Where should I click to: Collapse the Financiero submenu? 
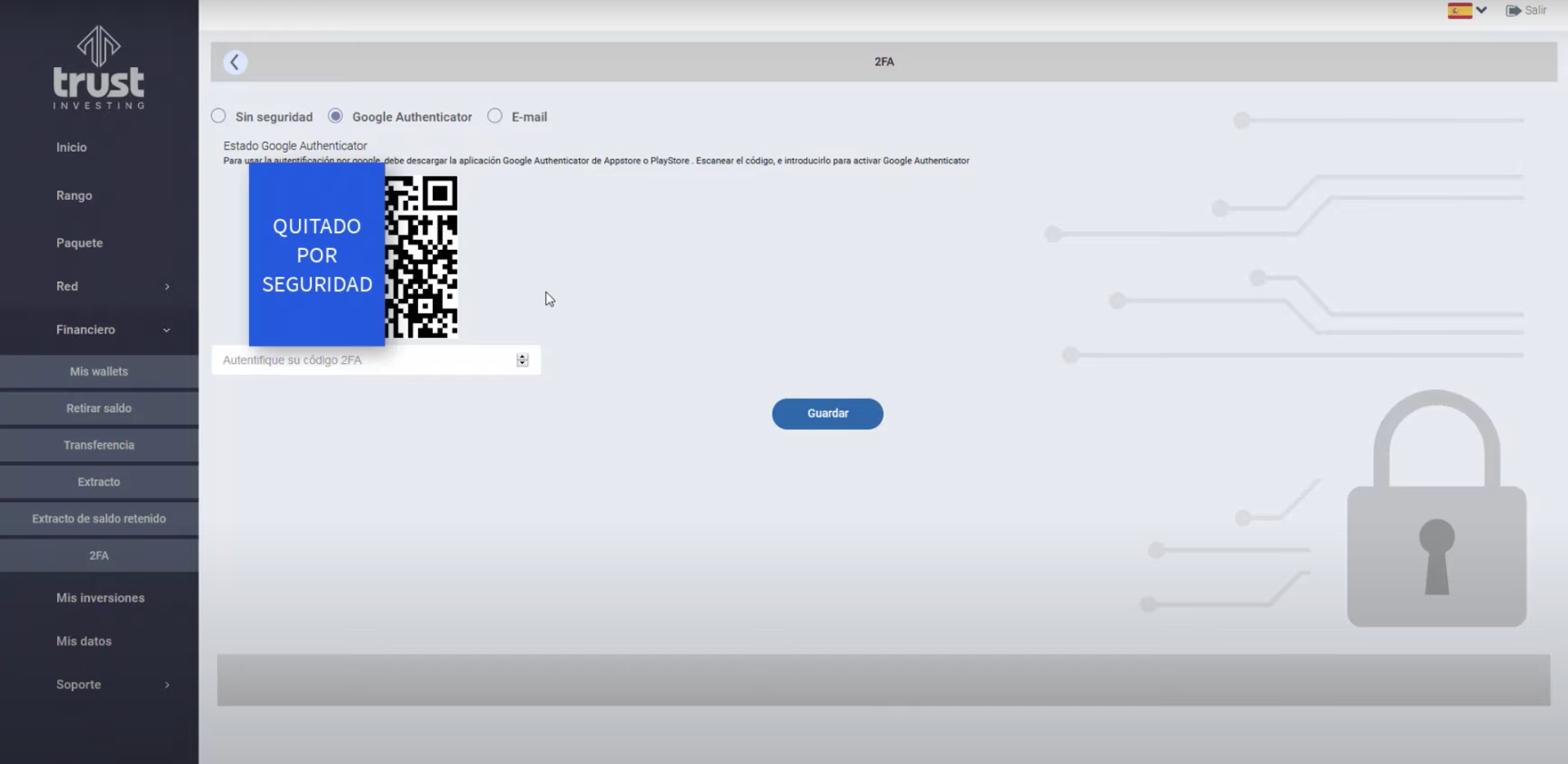pyautogui.click(x=167, y=330)
